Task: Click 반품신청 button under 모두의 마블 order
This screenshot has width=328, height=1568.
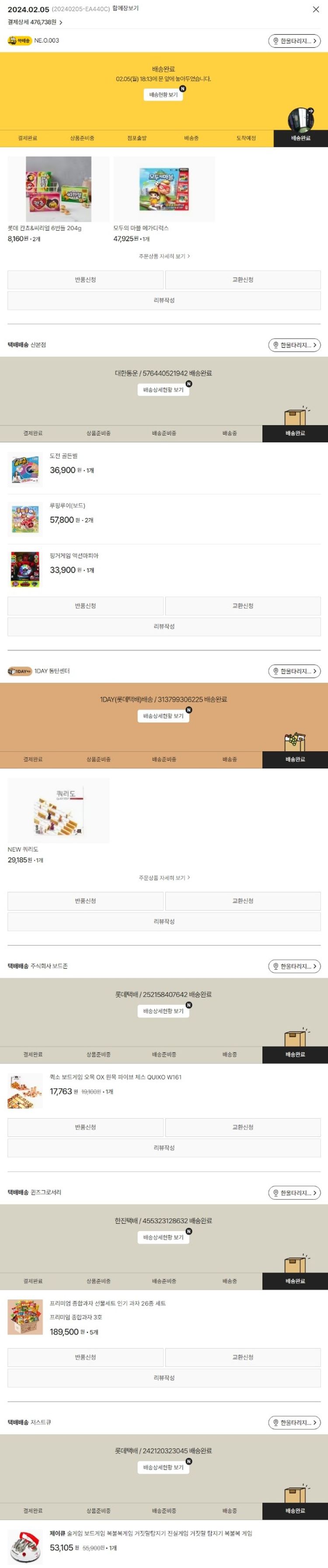Action: coord(85,280)
